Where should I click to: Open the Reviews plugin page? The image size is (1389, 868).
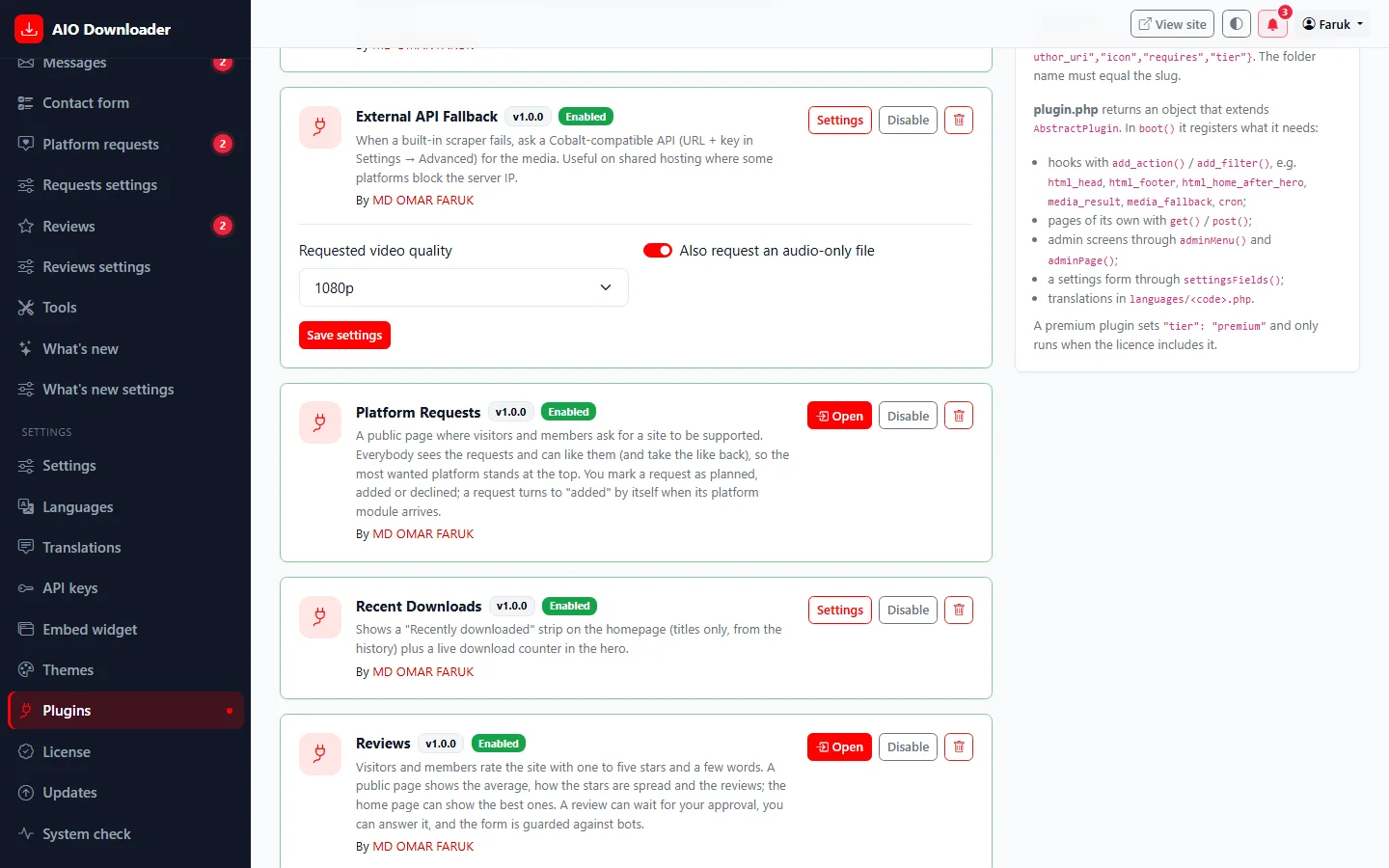(839, 746)
